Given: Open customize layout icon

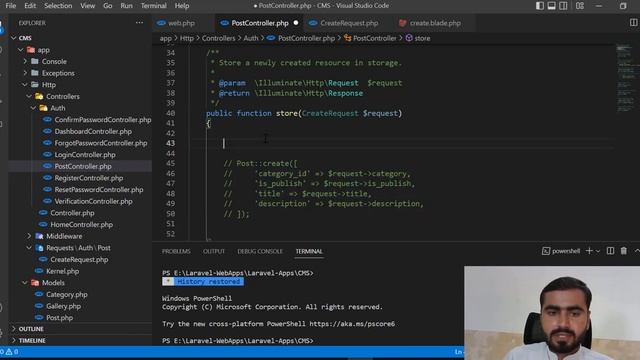Looking at the screenshot, I should coord(580,6).
